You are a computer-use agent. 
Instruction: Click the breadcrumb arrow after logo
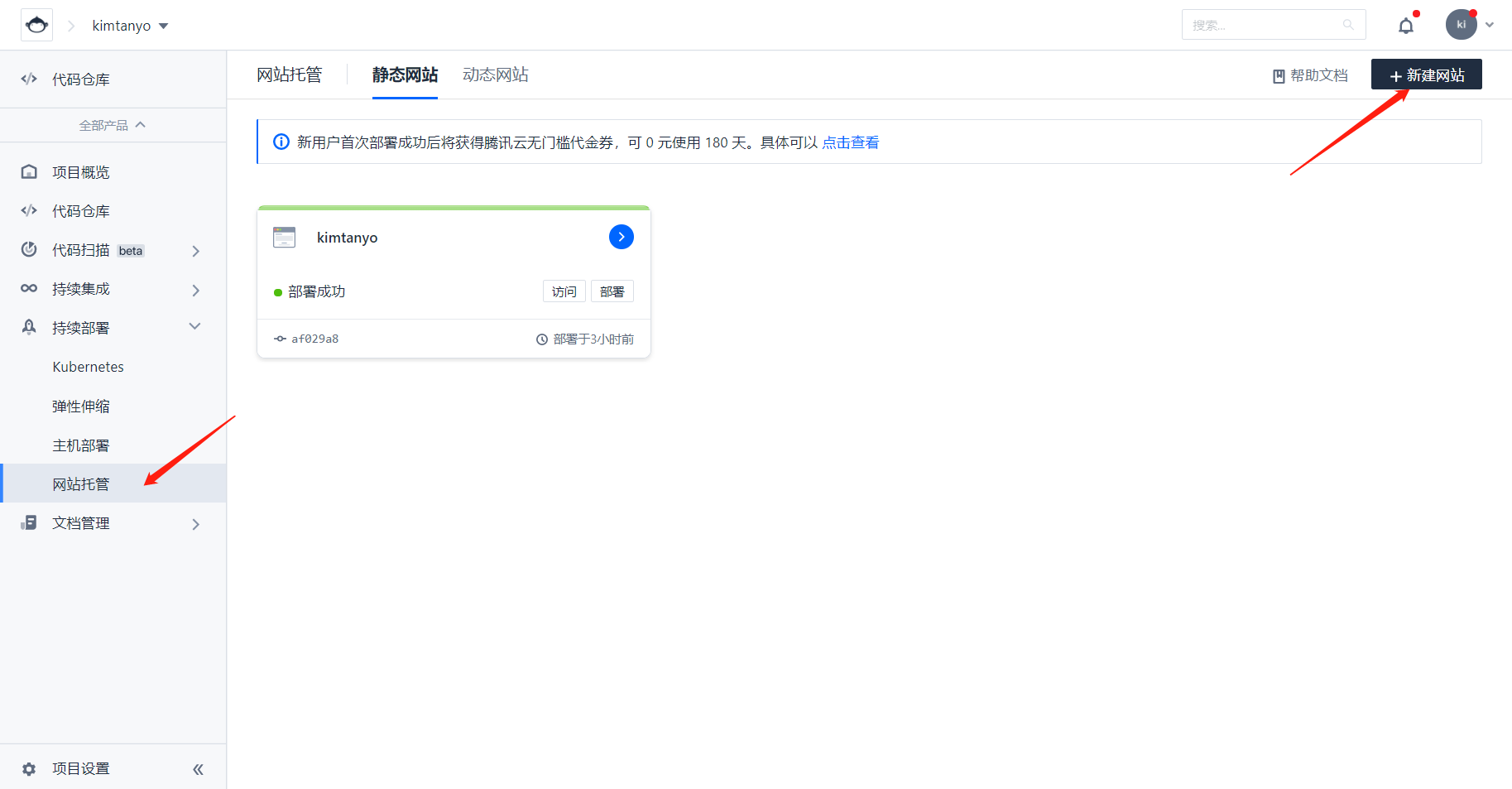tap(71, 26)
